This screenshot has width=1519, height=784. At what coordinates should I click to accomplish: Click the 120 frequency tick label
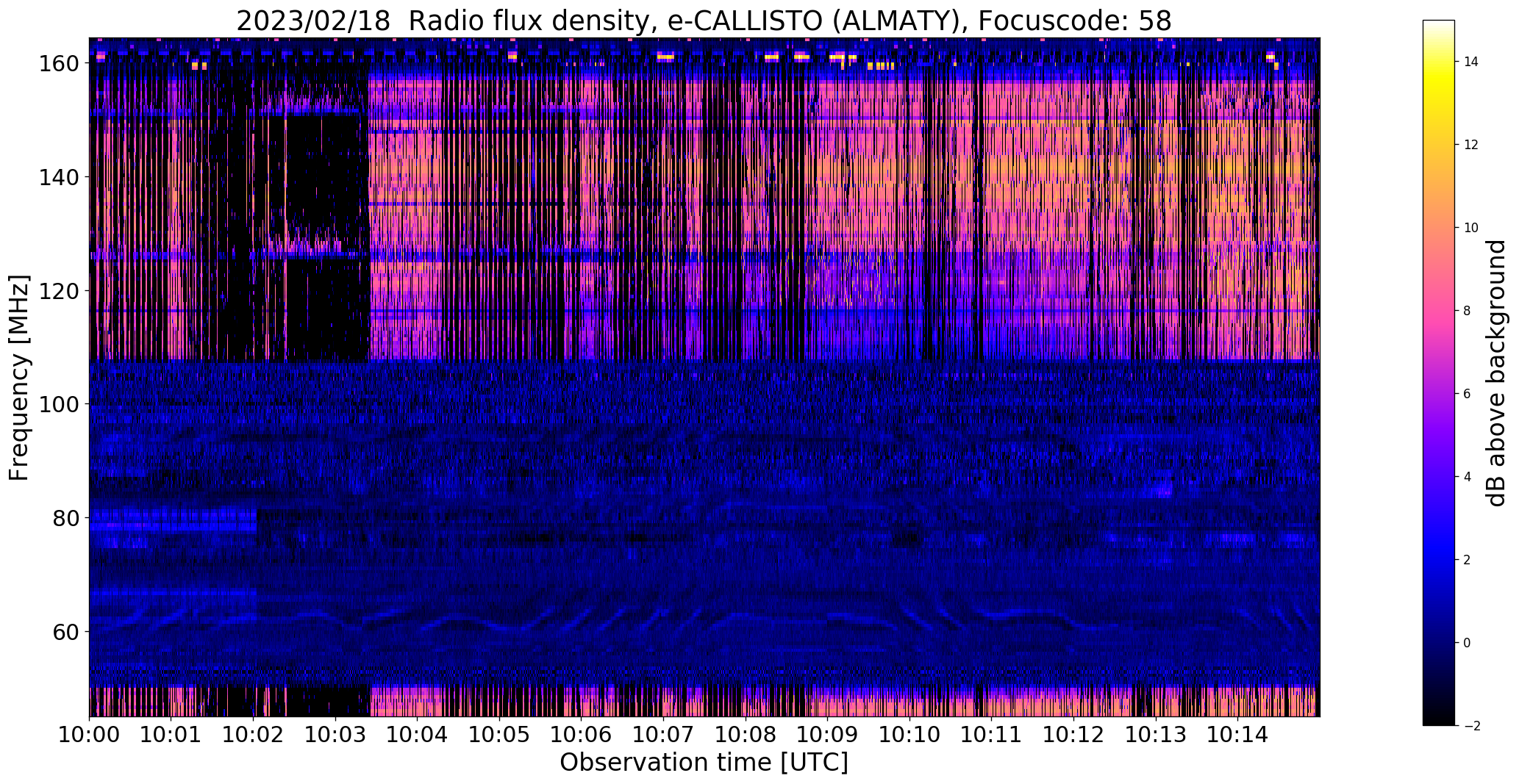(x=57, y=291)
